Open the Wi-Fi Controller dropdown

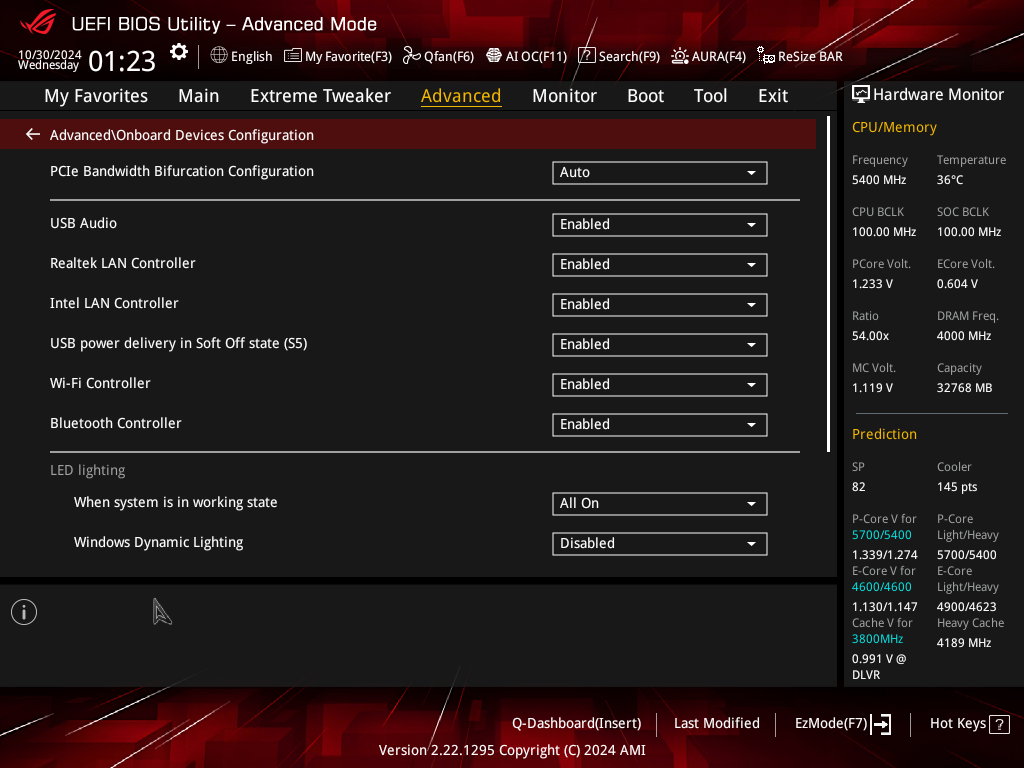tap(660, 385)
